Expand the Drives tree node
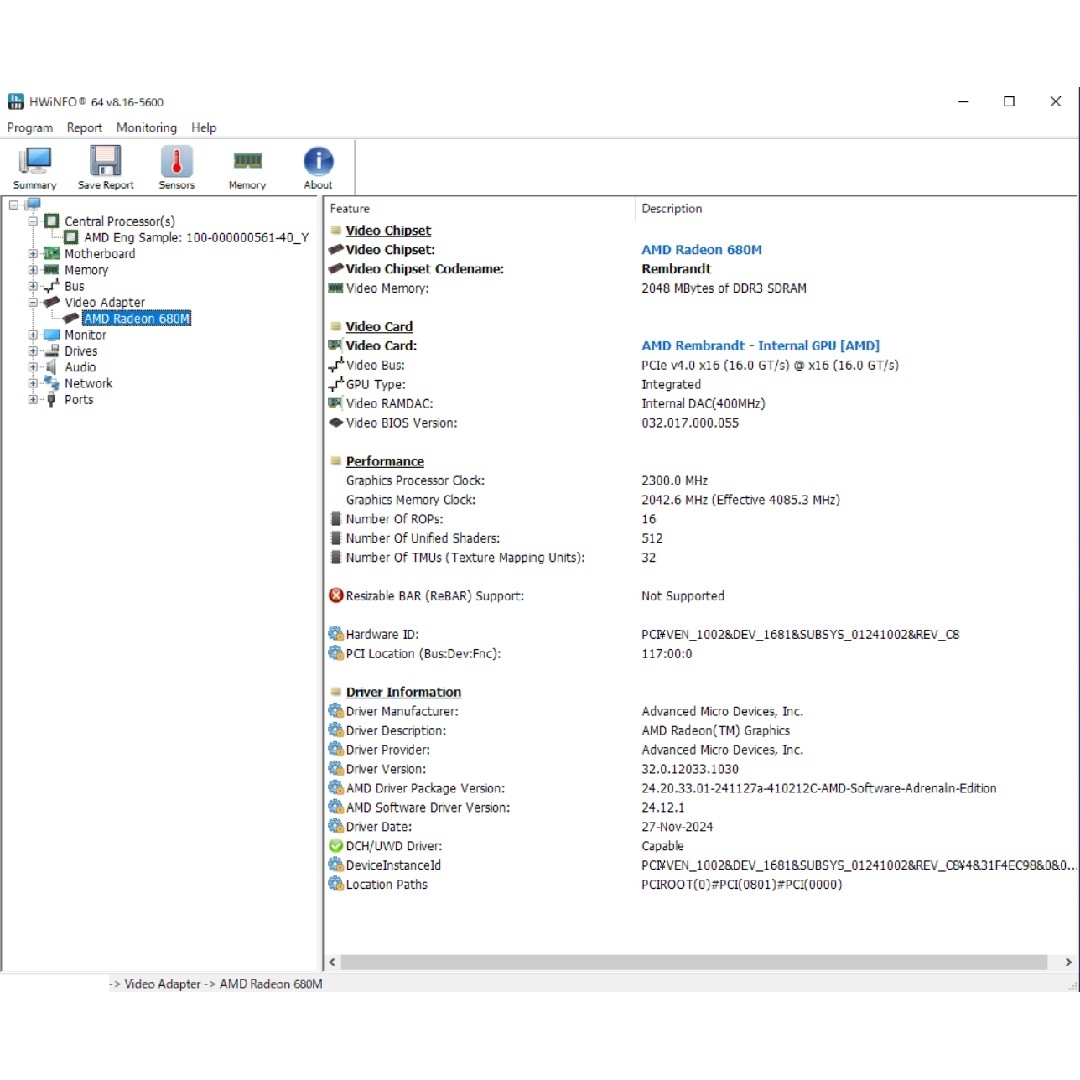The image size is (1080, 1080). pyautogui.click(x=33, y=351)
